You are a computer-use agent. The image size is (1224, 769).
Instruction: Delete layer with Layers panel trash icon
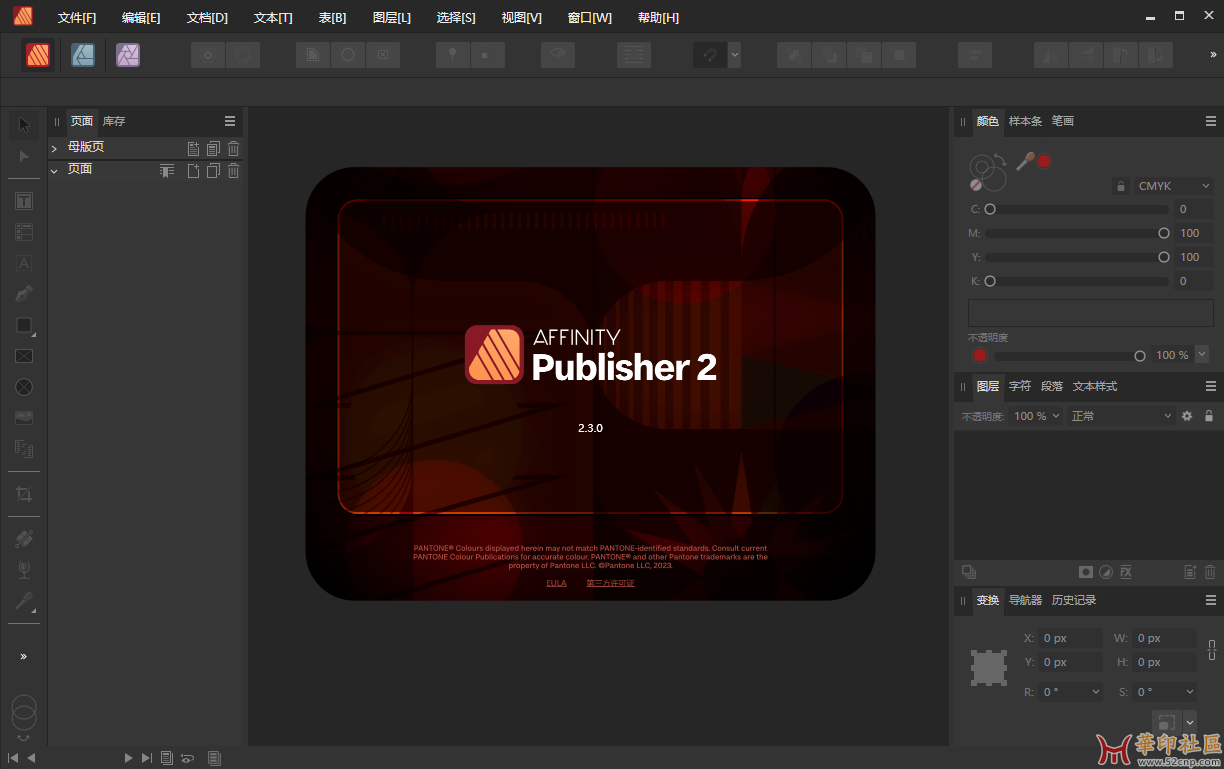coord(1210,572)
